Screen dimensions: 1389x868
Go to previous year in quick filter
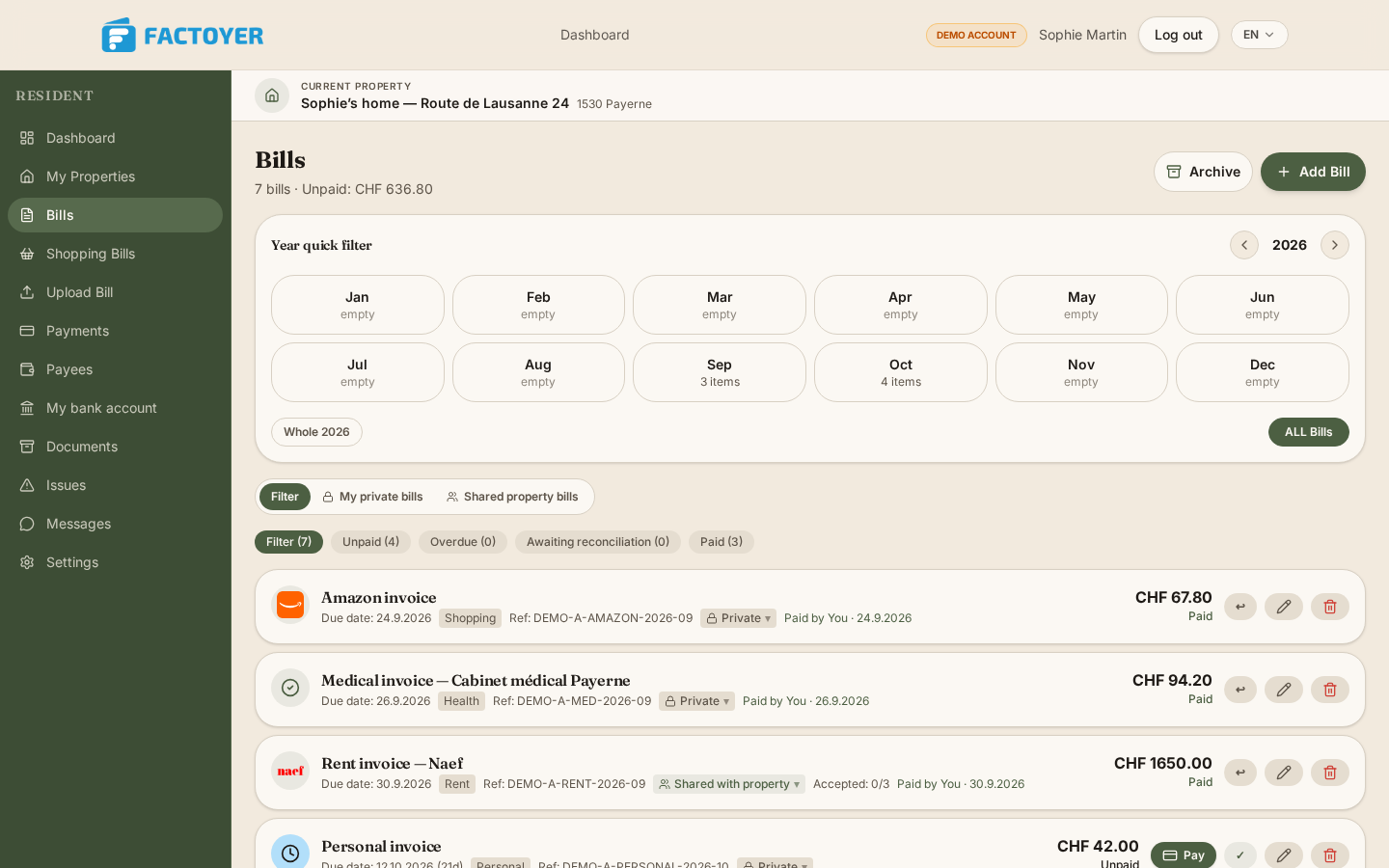1244,245
